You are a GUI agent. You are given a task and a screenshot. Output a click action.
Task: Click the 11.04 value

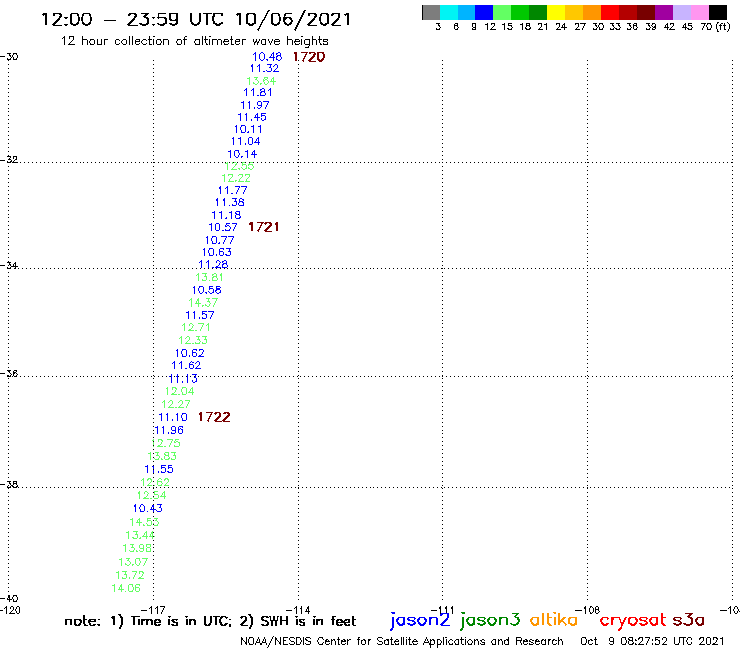coord(245,141)
